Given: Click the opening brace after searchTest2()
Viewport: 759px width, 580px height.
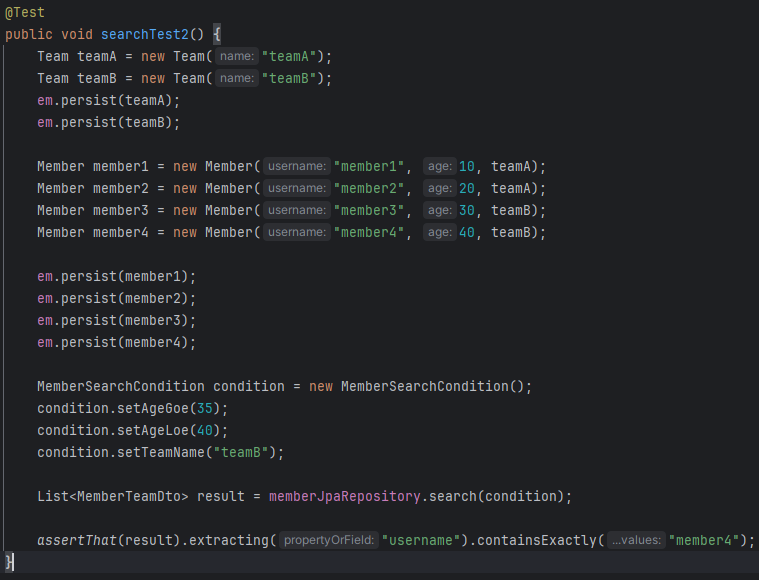Looking at the screenshot, I should (x=216, y=34).
